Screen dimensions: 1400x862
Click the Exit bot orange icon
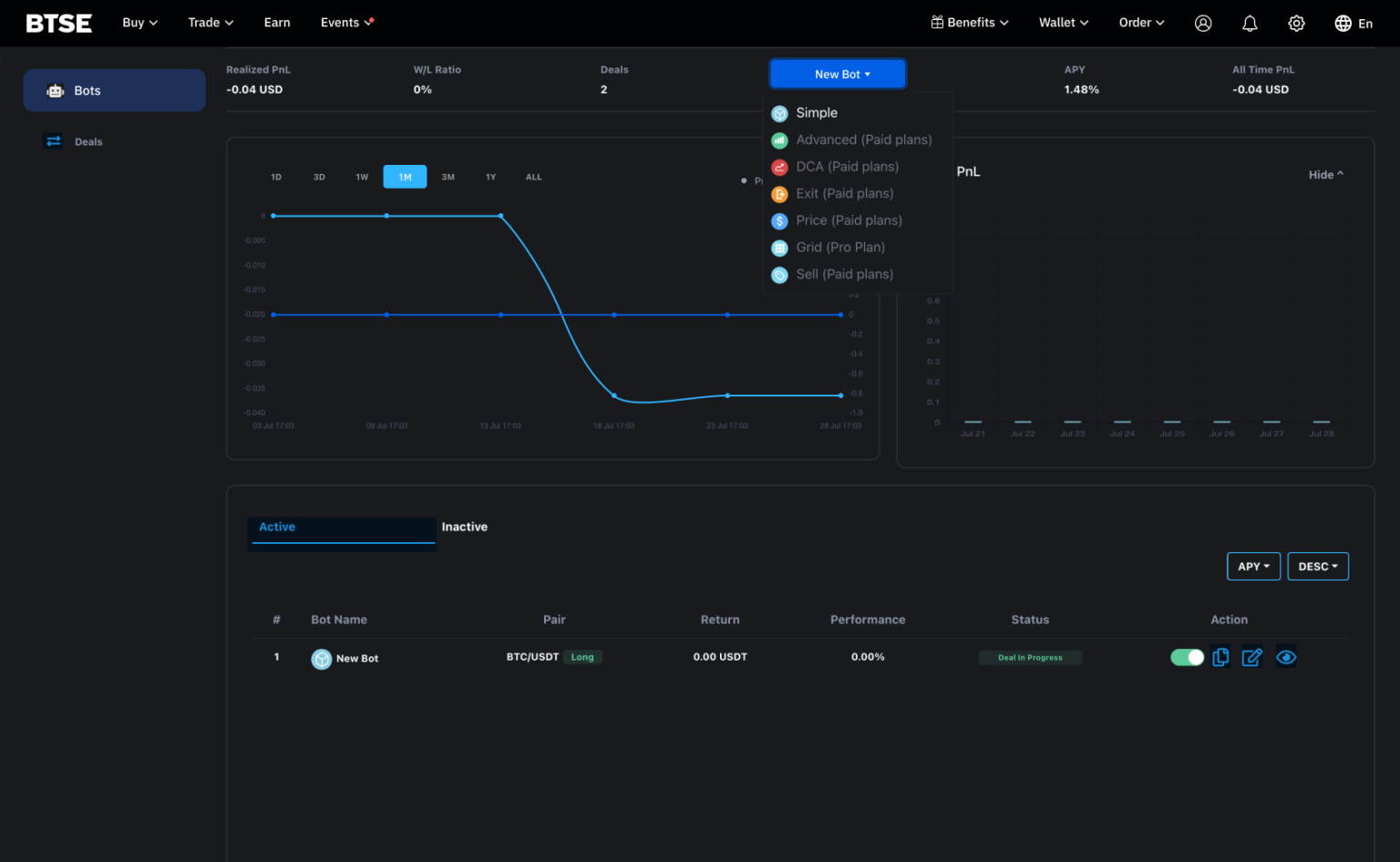(x=779, y=194)
